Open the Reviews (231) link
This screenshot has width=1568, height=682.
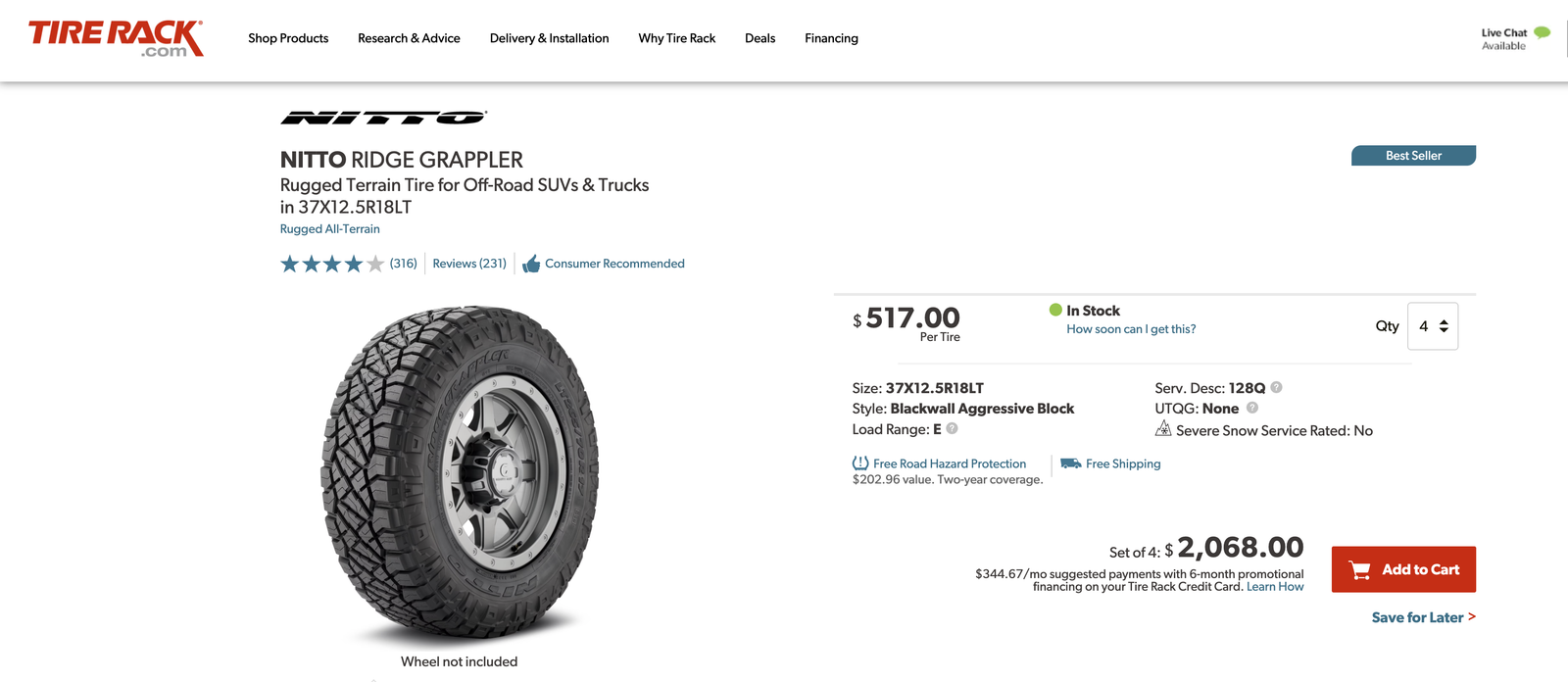tap(469, 264)
